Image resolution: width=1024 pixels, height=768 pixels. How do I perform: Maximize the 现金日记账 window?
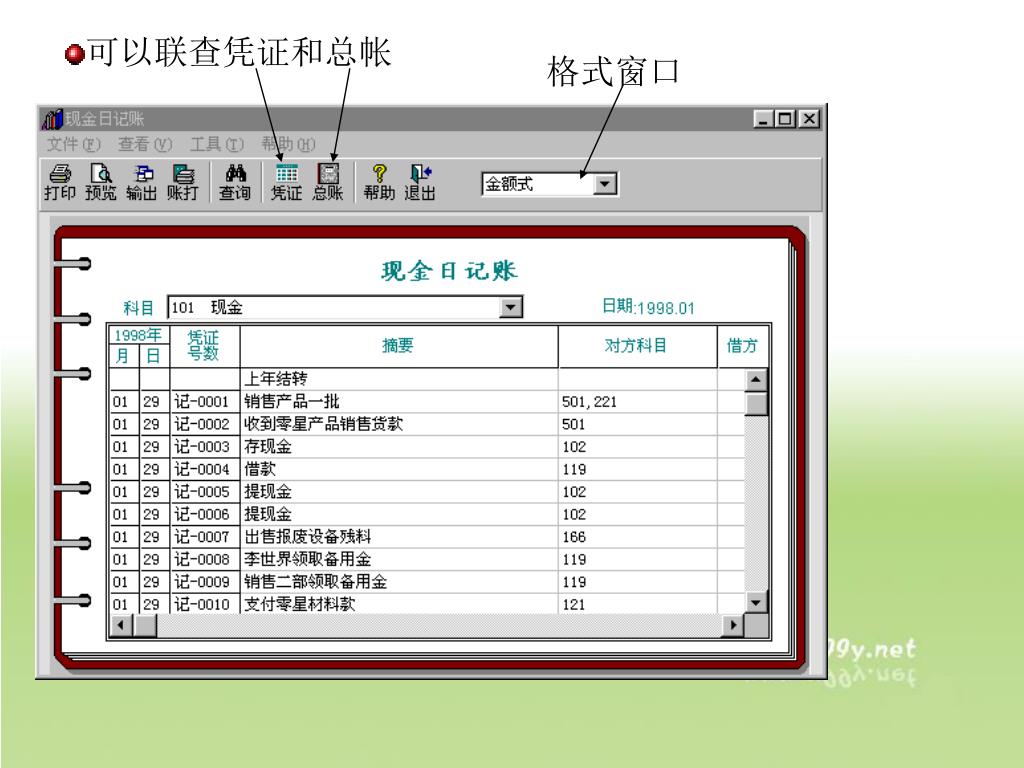[786, 119]
